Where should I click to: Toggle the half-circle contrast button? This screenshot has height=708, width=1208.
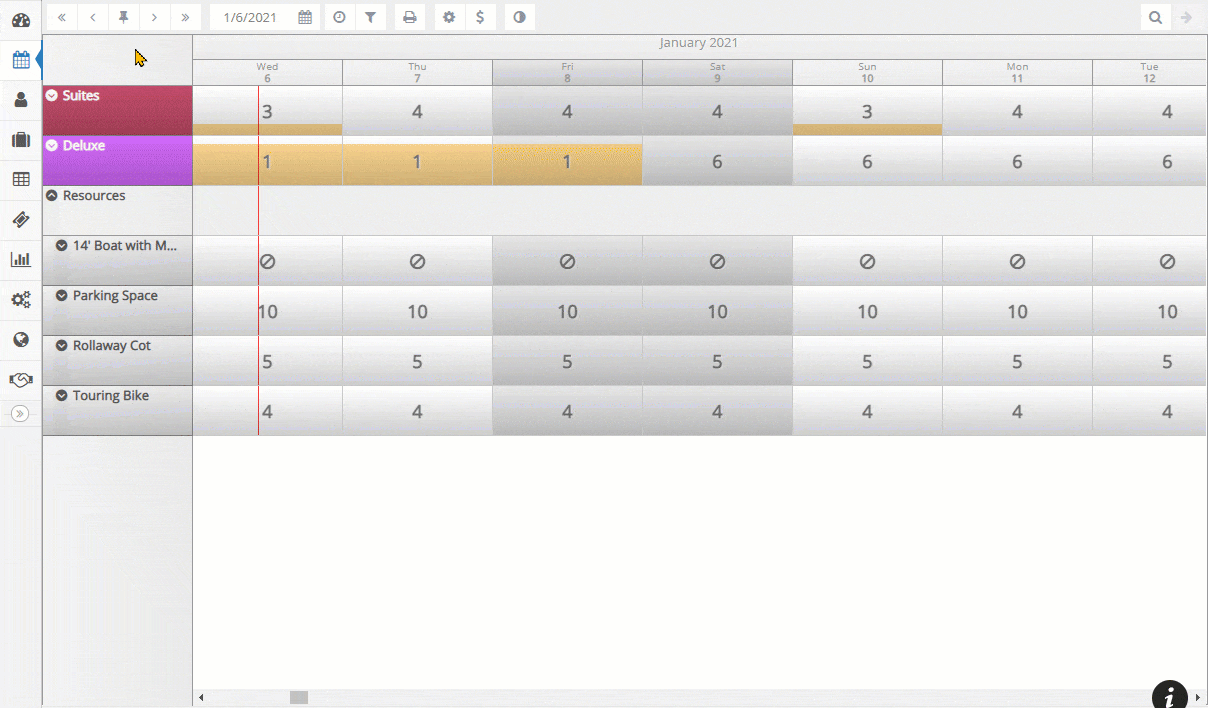click(519, 17)
